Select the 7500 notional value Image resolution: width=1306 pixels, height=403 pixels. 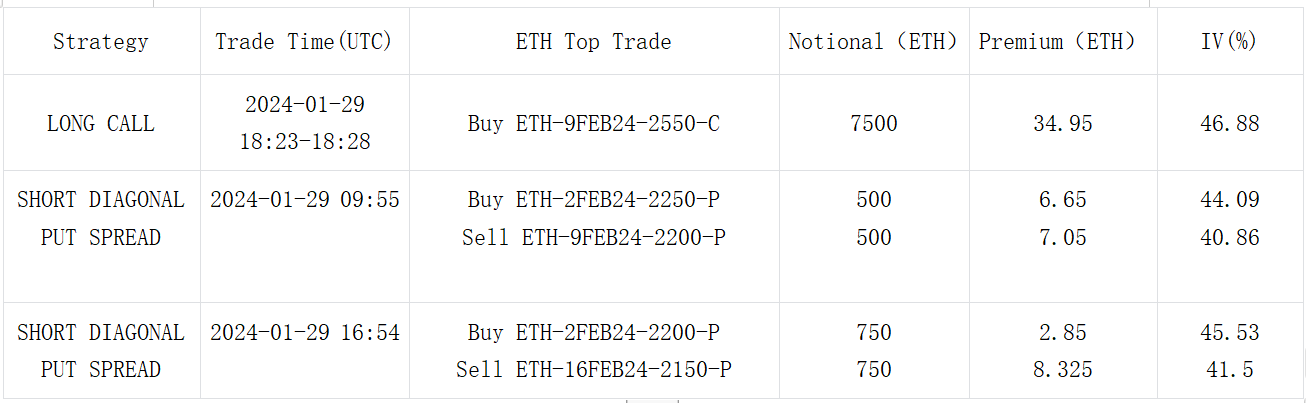(874, 124)
